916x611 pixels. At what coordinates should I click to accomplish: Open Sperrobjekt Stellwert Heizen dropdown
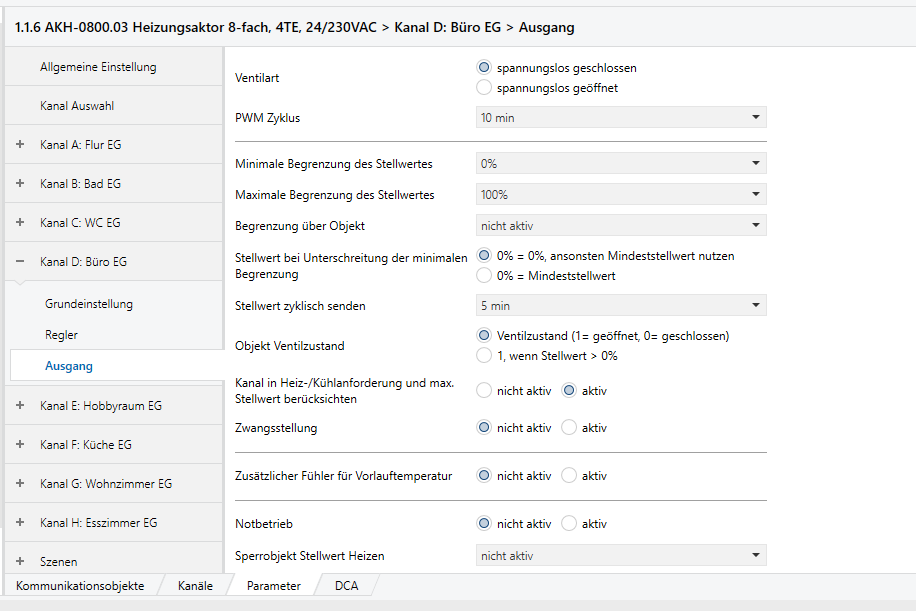click(621, 556)
